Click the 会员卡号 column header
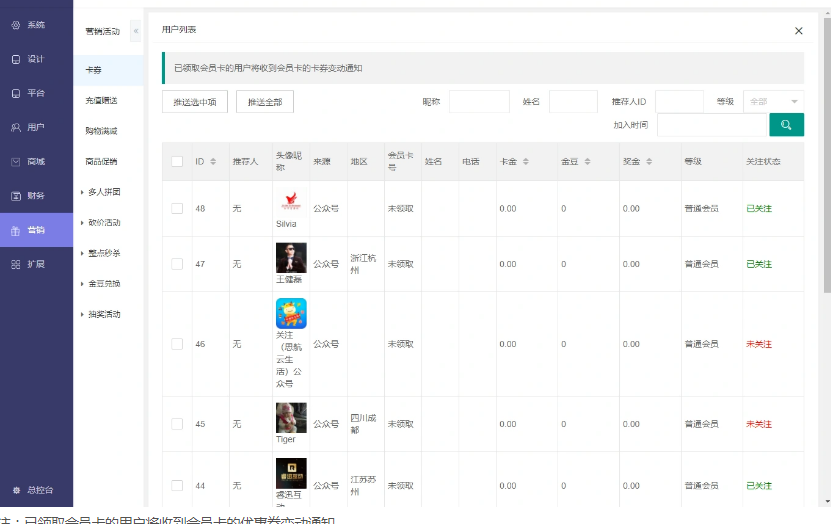 click(x=400, y=161)
